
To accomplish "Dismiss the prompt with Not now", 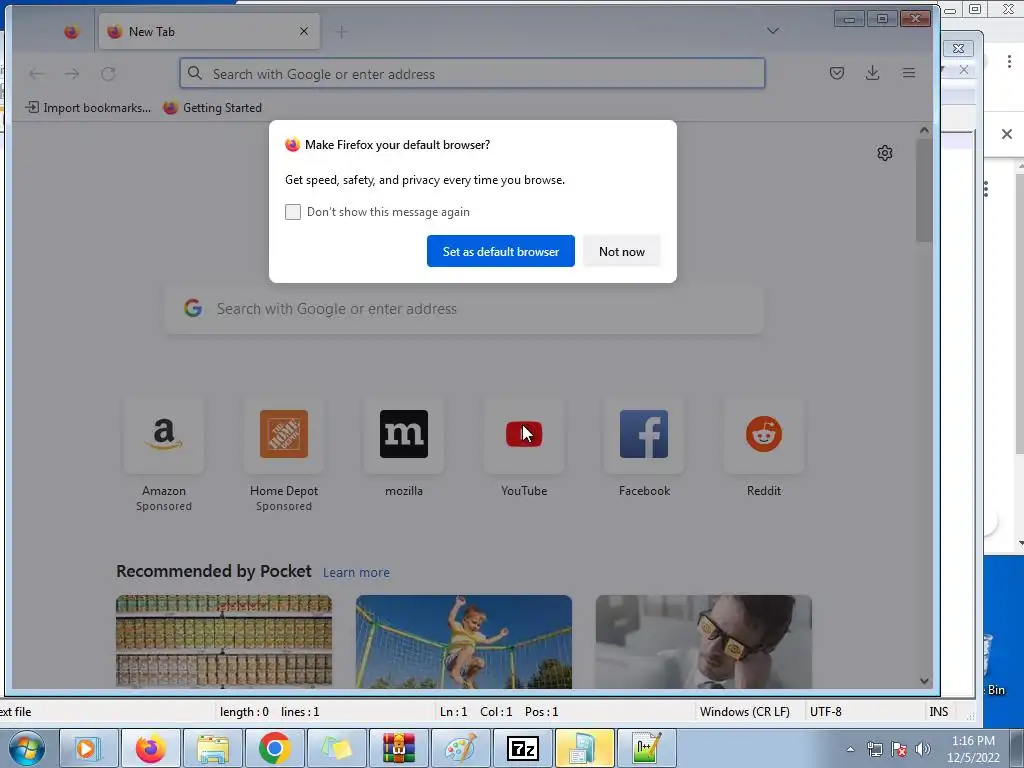I will click(622, 251).
